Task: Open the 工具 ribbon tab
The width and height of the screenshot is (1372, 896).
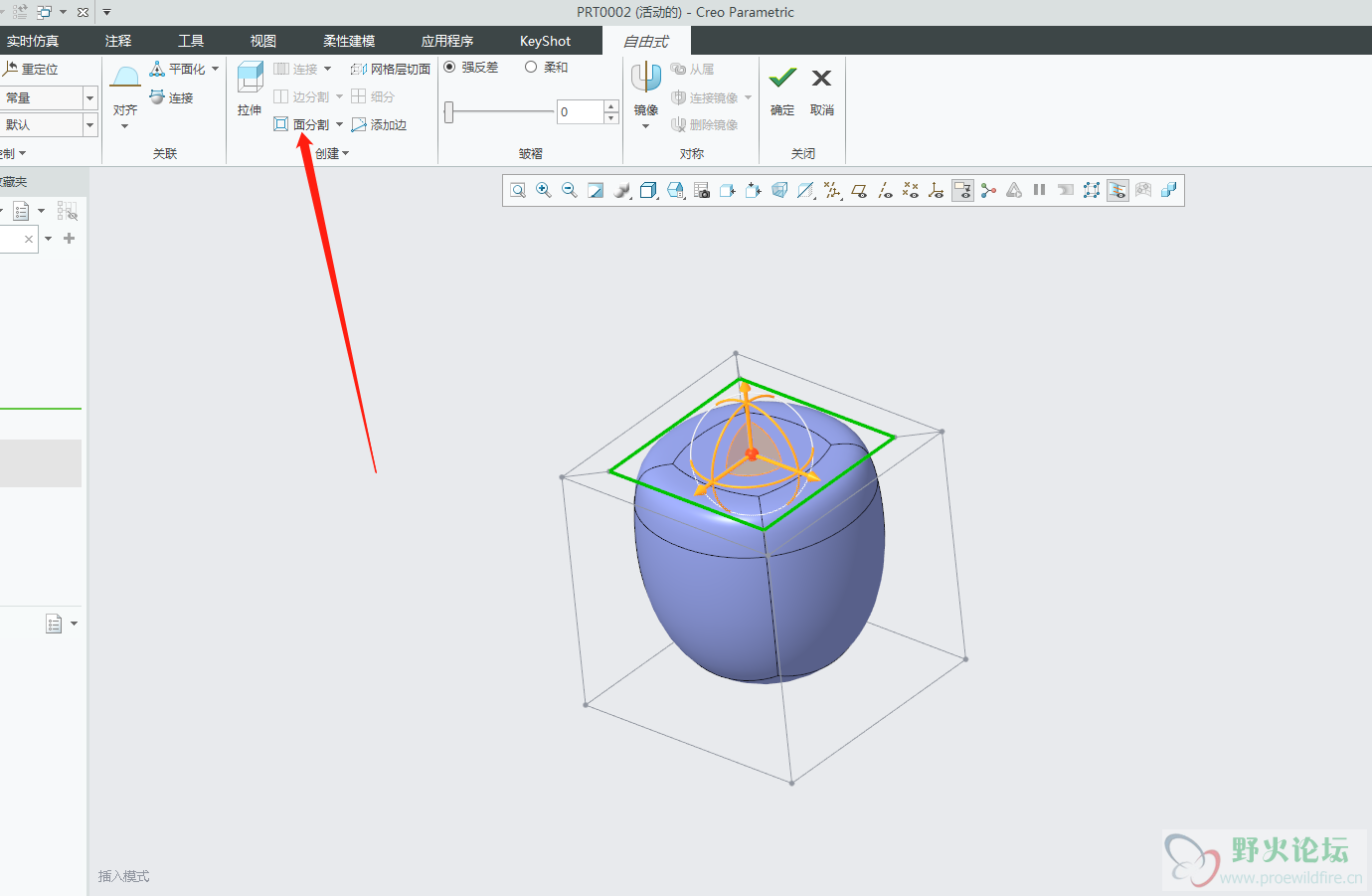Action: (x=191, y=41)
